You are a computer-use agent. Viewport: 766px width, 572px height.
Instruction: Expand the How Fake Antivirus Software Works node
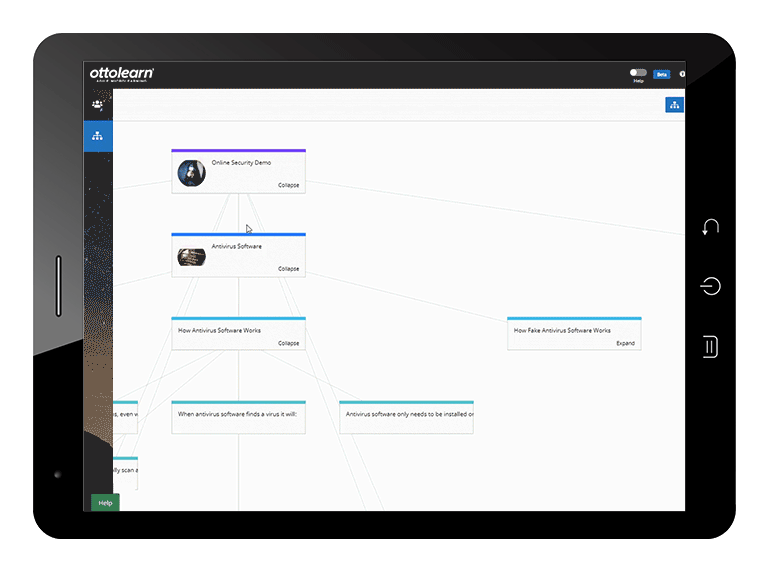625,343
